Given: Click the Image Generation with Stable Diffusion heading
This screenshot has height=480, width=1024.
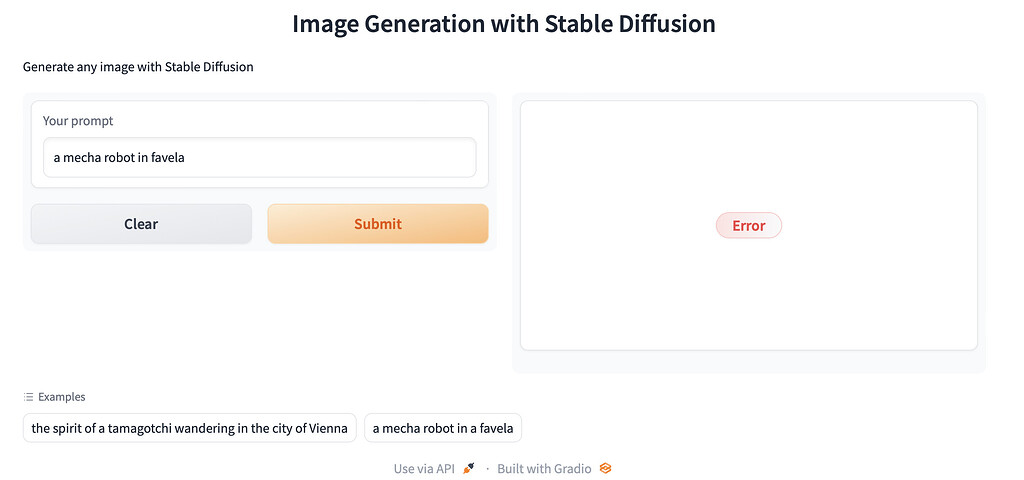Looking at the screenshot, I should pos(504,24).
